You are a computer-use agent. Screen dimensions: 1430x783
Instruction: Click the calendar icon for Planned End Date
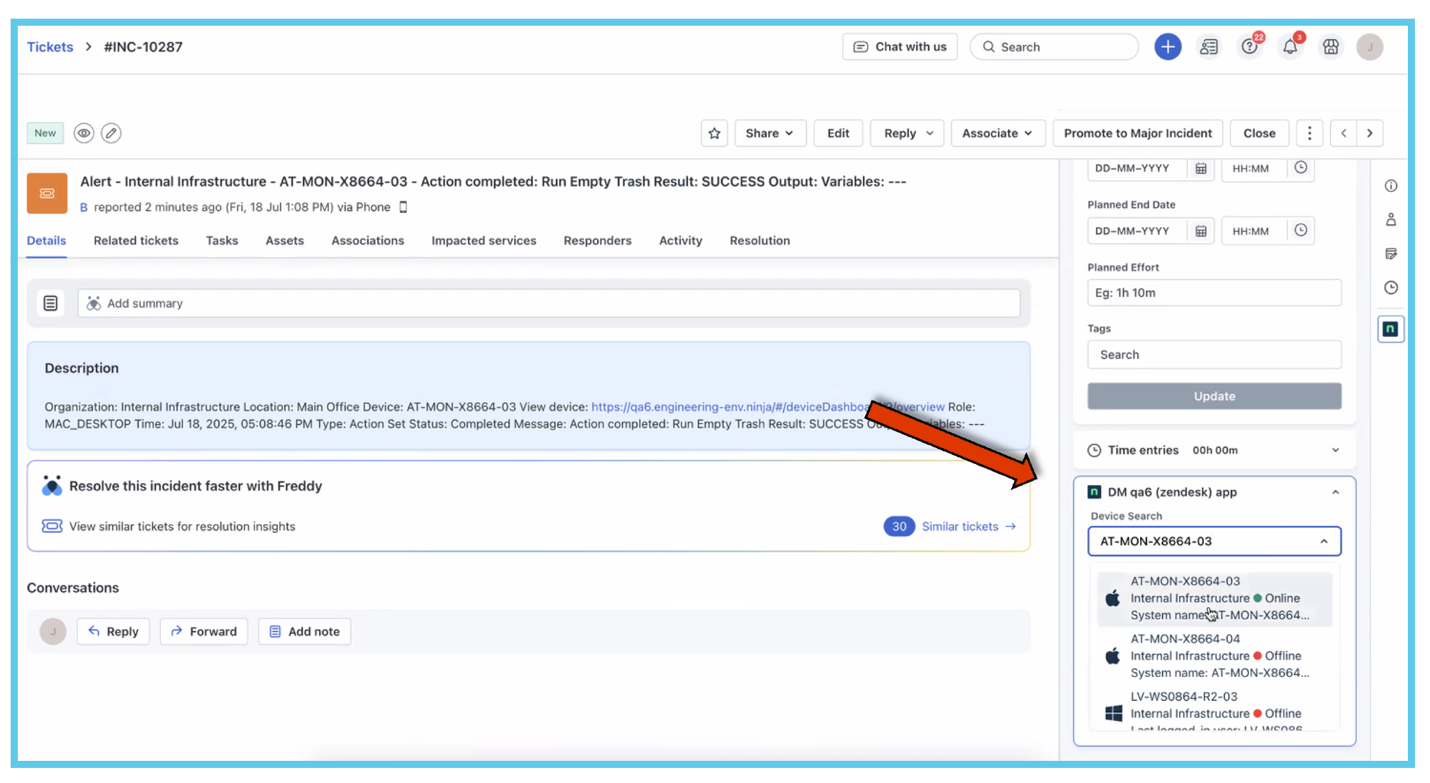click(x=1201, y=231)
